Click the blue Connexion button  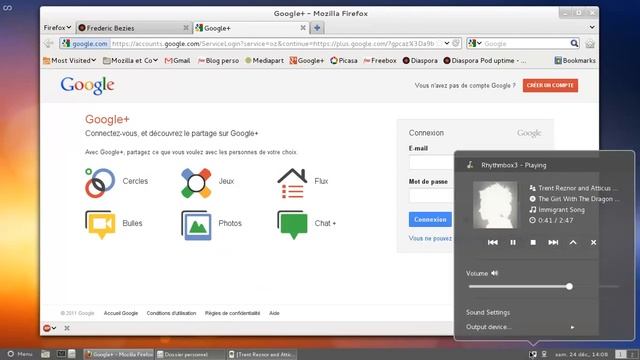(x=430, y=219)
